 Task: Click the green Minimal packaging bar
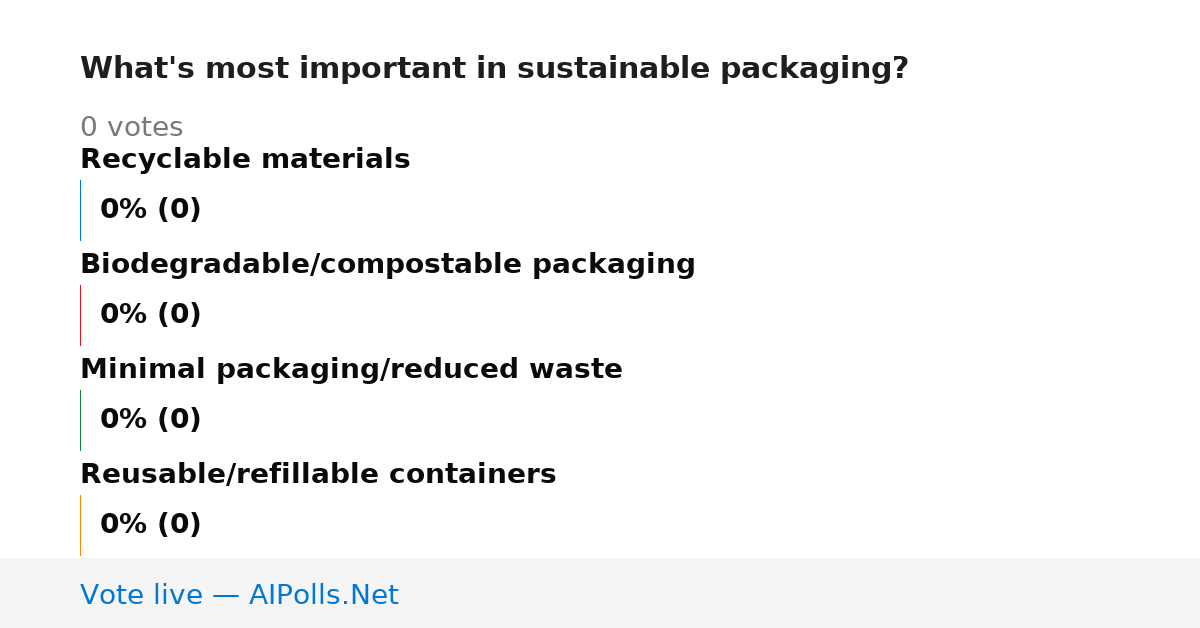pyautogui.click(x=81, y=420)
